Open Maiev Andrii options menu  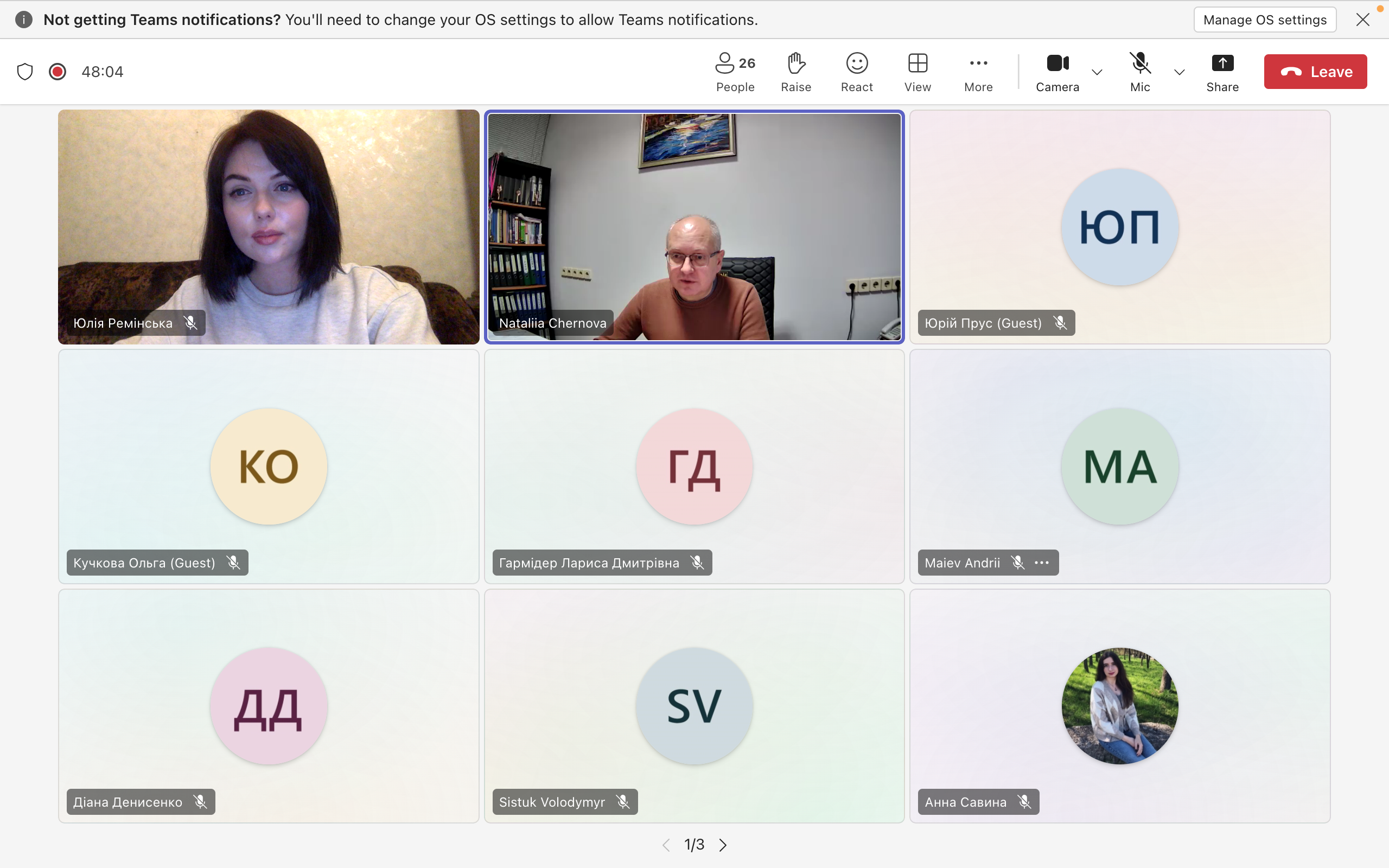click(1040, 562)
